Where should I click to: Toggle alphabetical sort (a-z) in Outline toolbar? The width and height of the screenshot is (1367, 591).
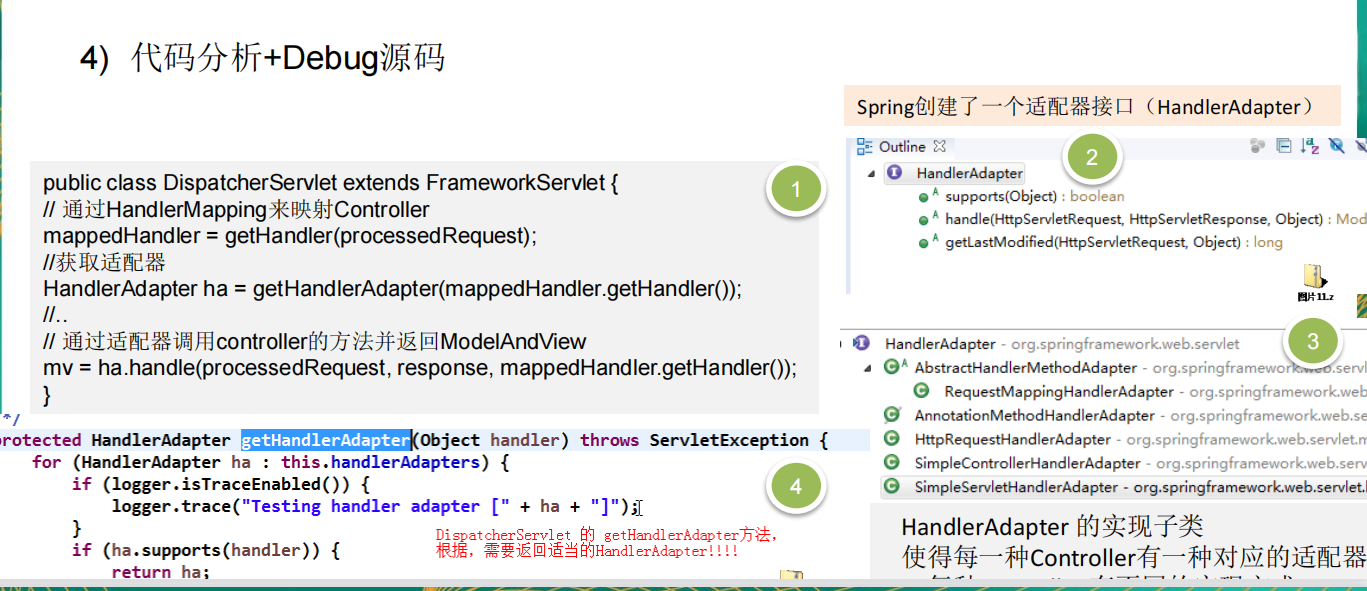coord(1311,146)
